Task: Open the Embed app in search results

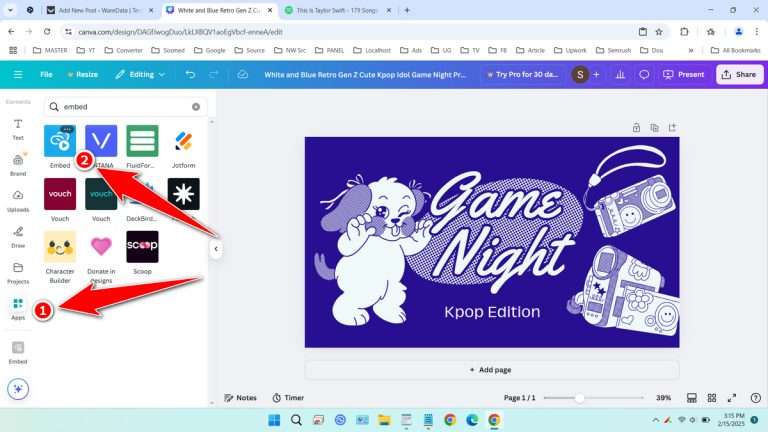Action: 59,142
